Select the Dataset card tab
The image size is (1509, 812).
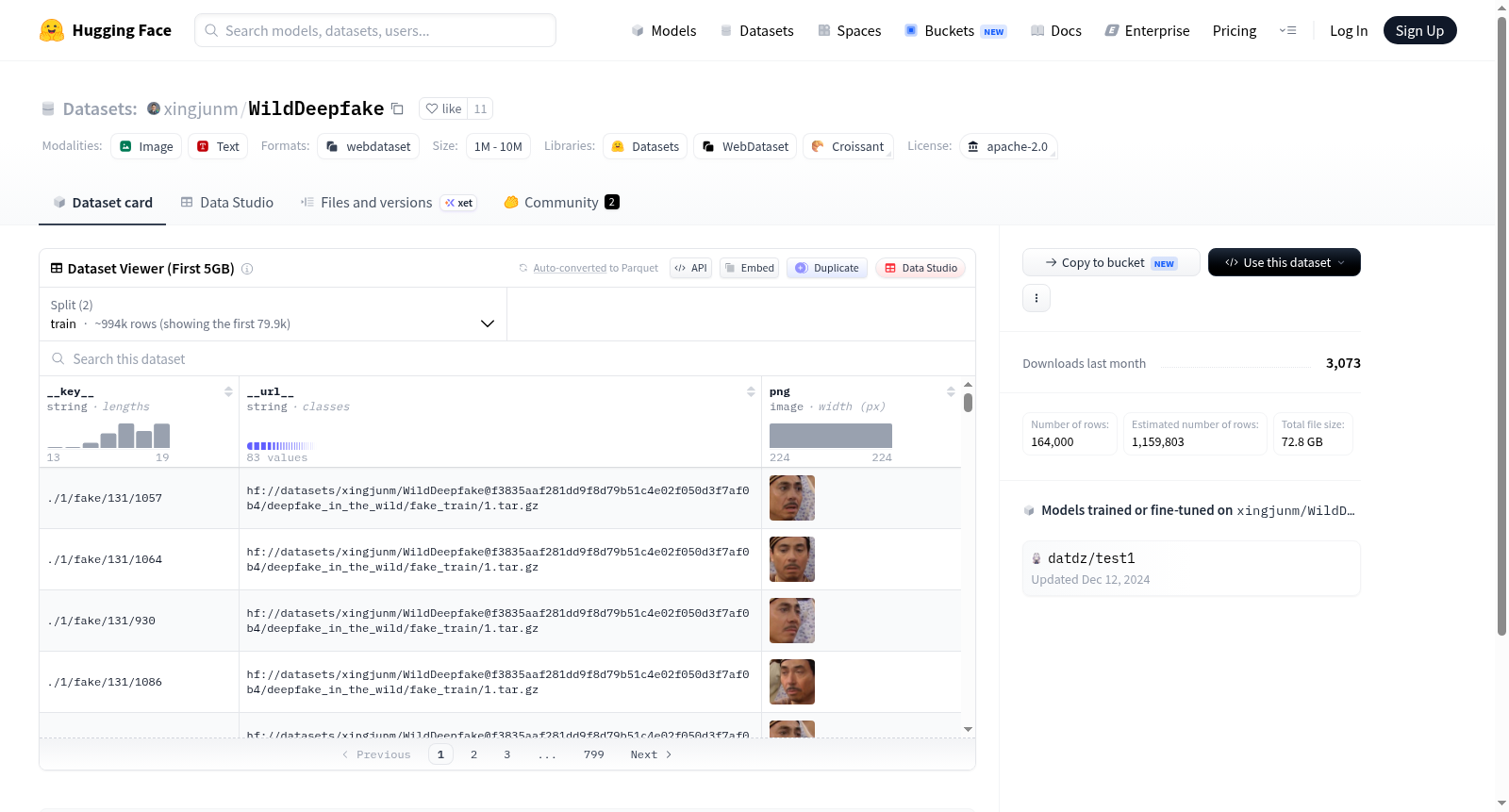pyautogui.click(x=103, y=203)
